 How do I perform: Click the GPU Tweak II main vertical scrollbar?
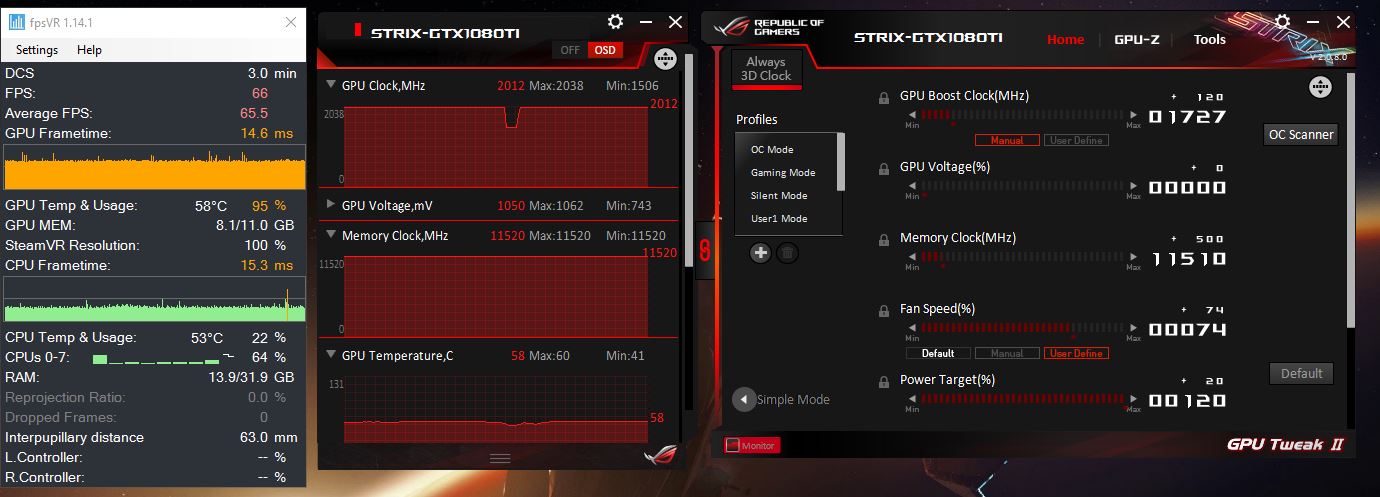point(1349,200)
